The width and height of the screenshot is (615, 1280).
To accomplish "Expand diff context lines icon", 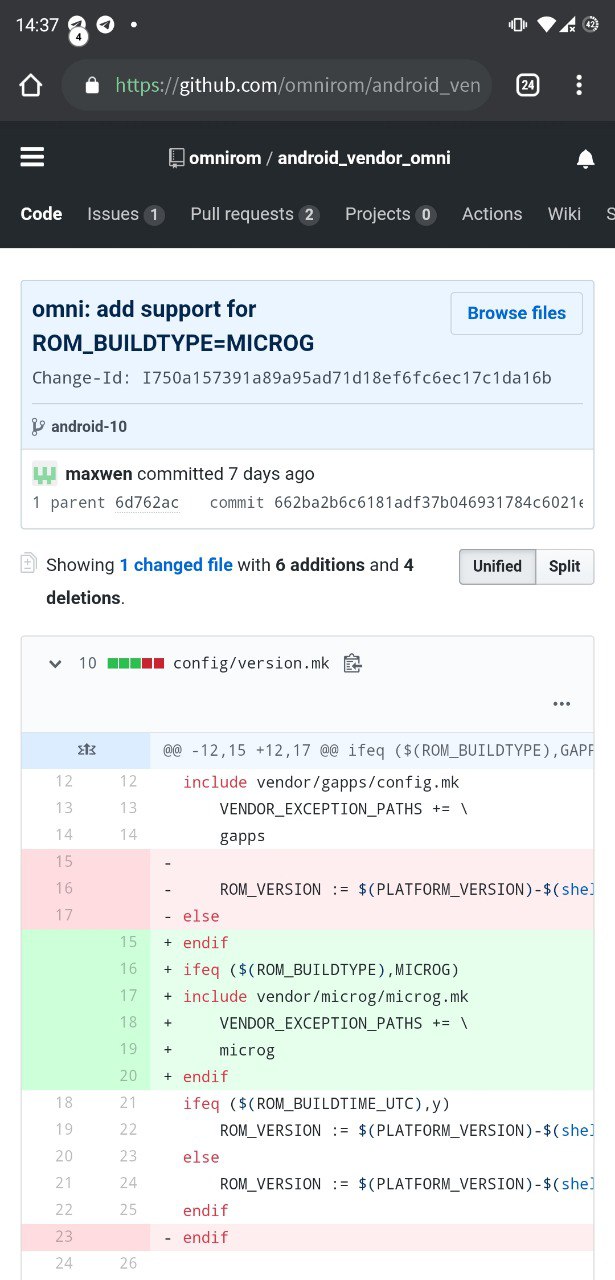I will coord(86,750).
